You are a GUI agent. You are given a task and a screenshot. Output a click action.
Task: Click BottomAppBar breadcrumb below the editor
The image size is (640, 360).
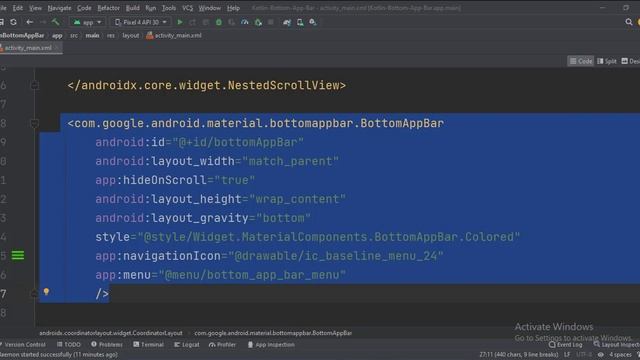coord(273,333)
